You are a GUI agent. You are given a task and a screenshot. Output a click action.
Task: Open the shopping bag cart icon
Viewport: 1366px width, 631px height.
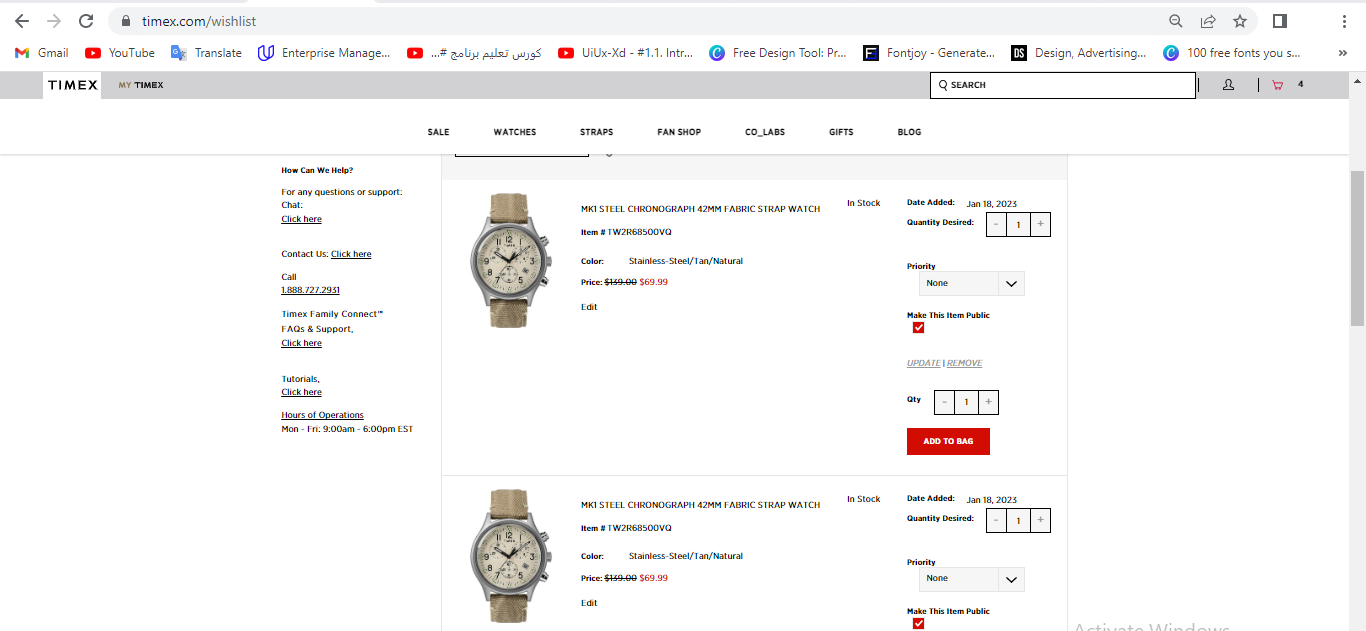[1277, 85]
